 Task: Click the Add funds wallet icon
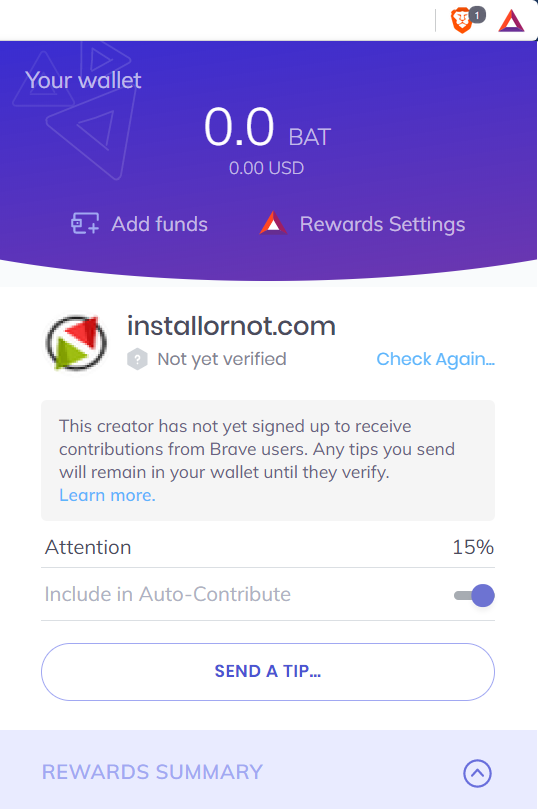pyautogui.click(x=85, y=224)
